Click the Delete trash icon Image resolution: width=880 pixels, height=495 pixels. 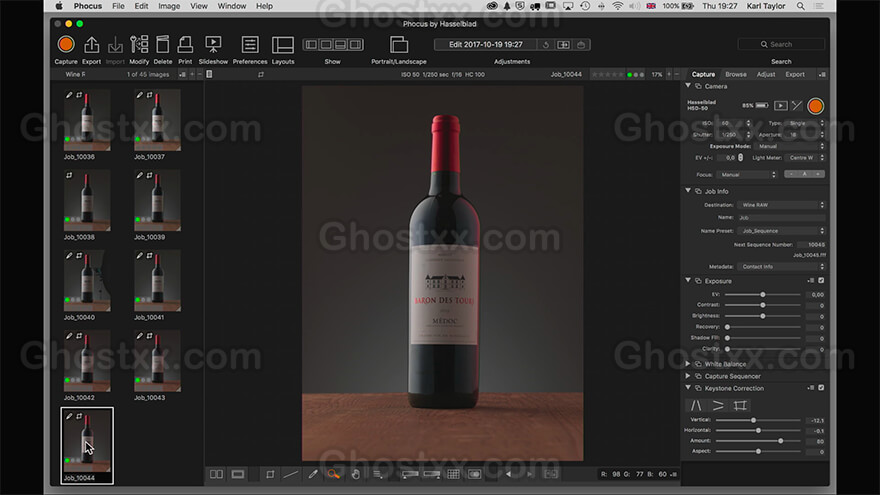tap(163, 44)
